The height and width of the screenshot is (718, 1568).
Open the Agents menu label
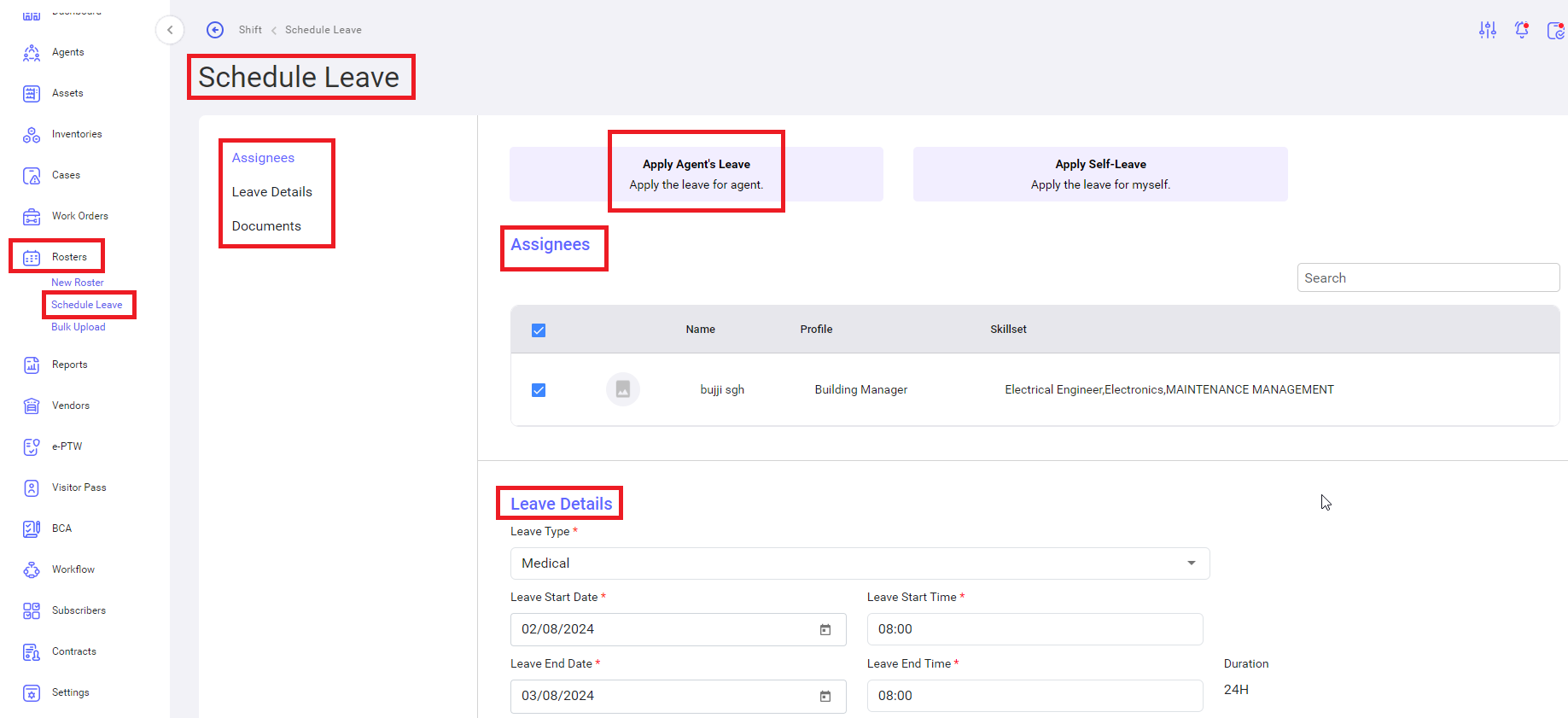point(67,53)
